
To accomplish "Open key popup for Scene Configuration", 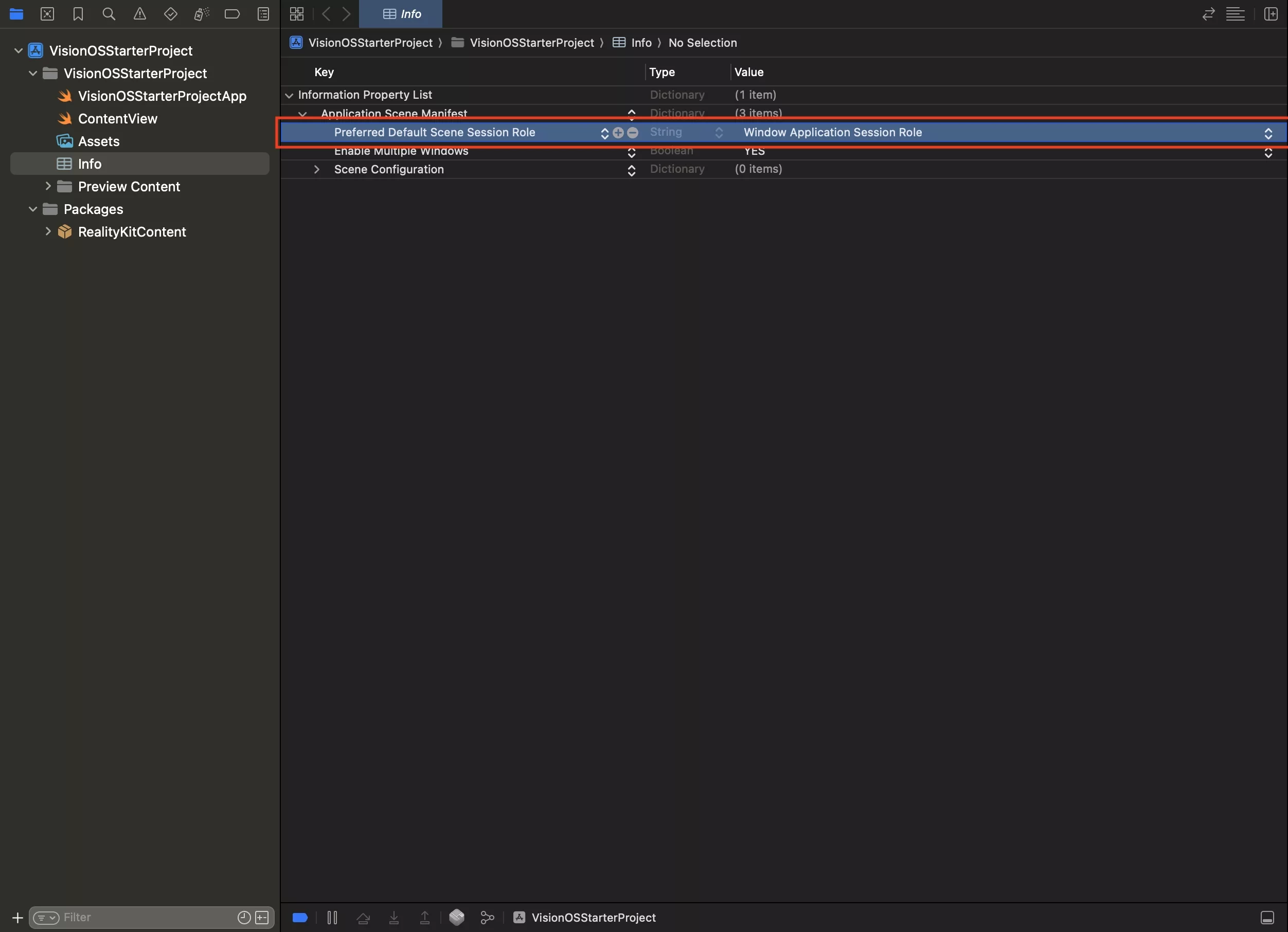I will click(x=631, y=170).
